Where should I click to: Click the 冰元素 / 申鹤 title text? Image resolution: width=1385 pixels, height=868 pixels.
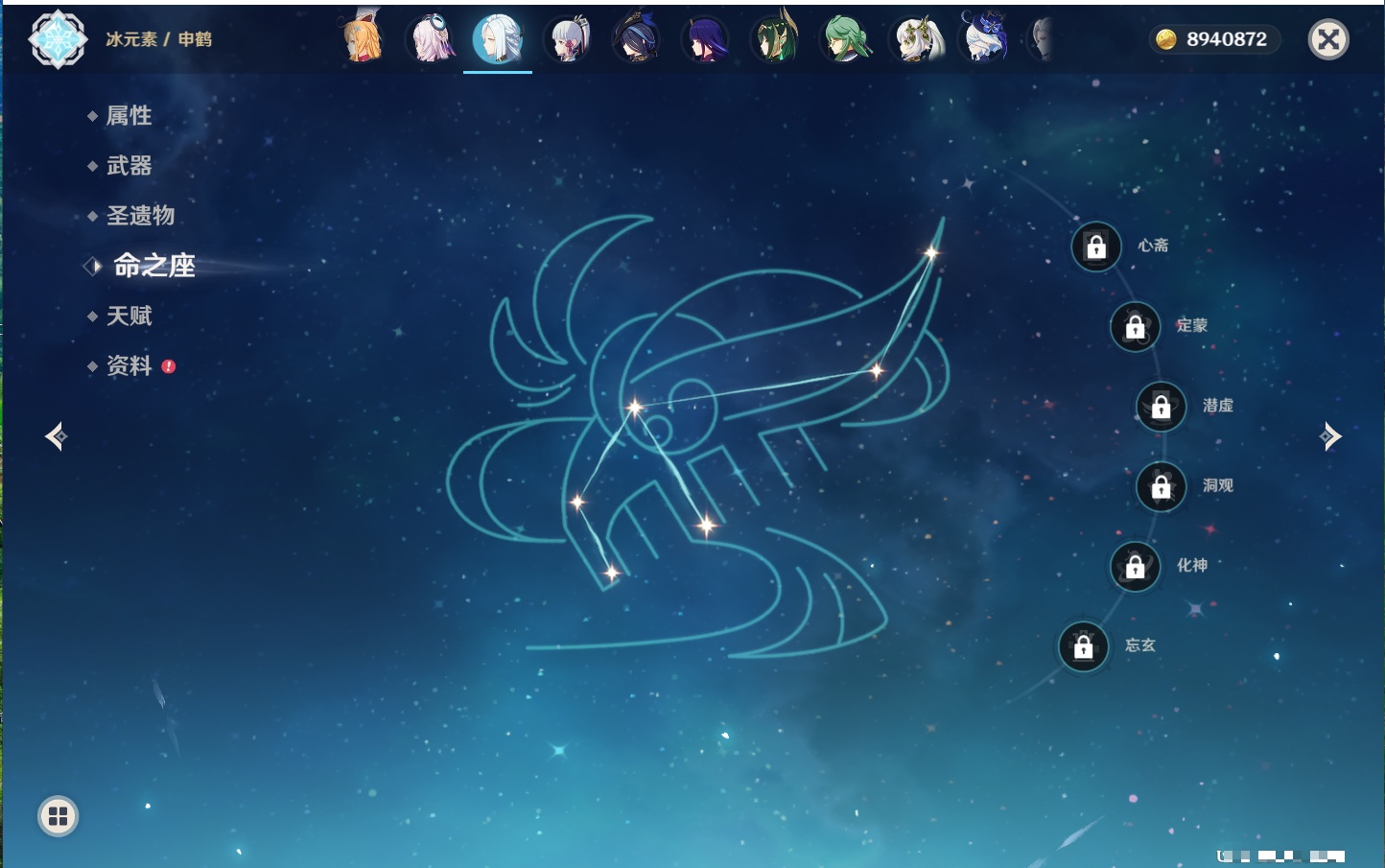click(158, 39)
